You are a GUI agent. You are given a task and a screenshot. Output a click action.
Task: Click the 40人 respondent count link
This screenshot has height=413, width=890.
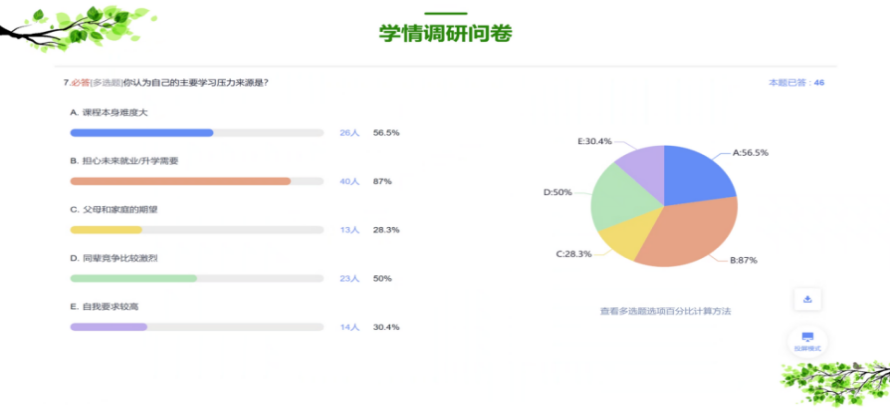click(x=349, y=181)
